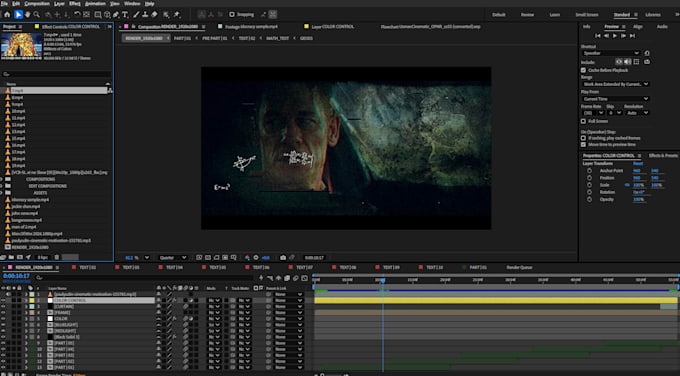Enable the Full Screen checkbox
Viewport: 680px width, 376px height.
point(584,121)
